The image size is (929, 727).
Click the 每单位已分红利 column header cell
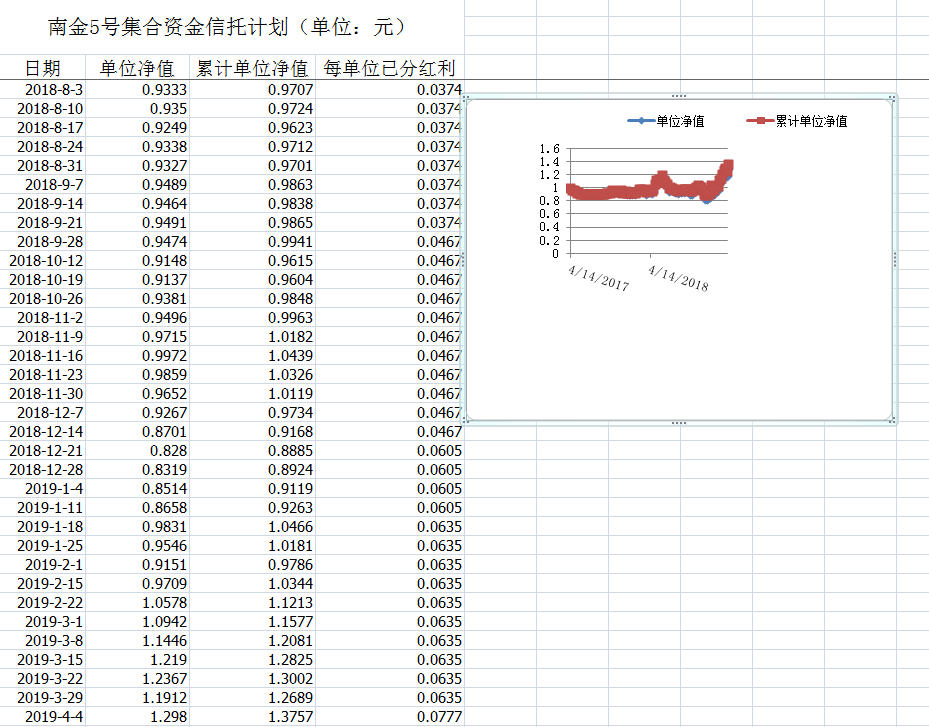tap(390, 68)
